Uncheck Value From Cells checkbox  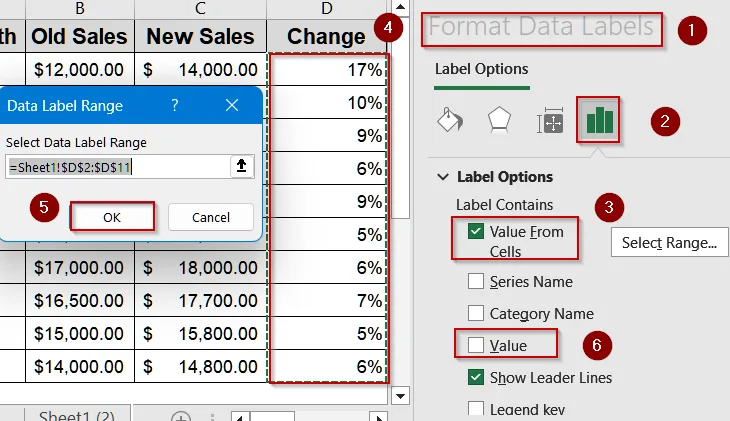476,231
